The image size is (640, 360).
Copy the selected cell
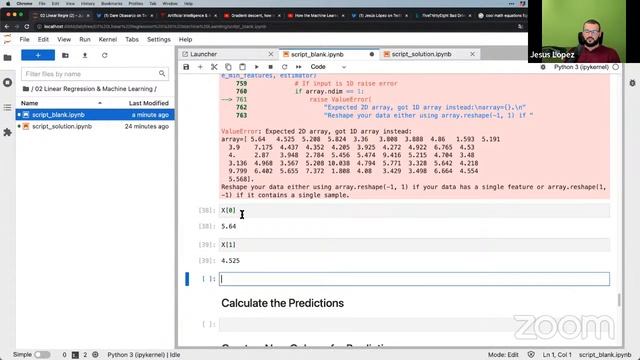pyautogui.click(x=228, y=67)
